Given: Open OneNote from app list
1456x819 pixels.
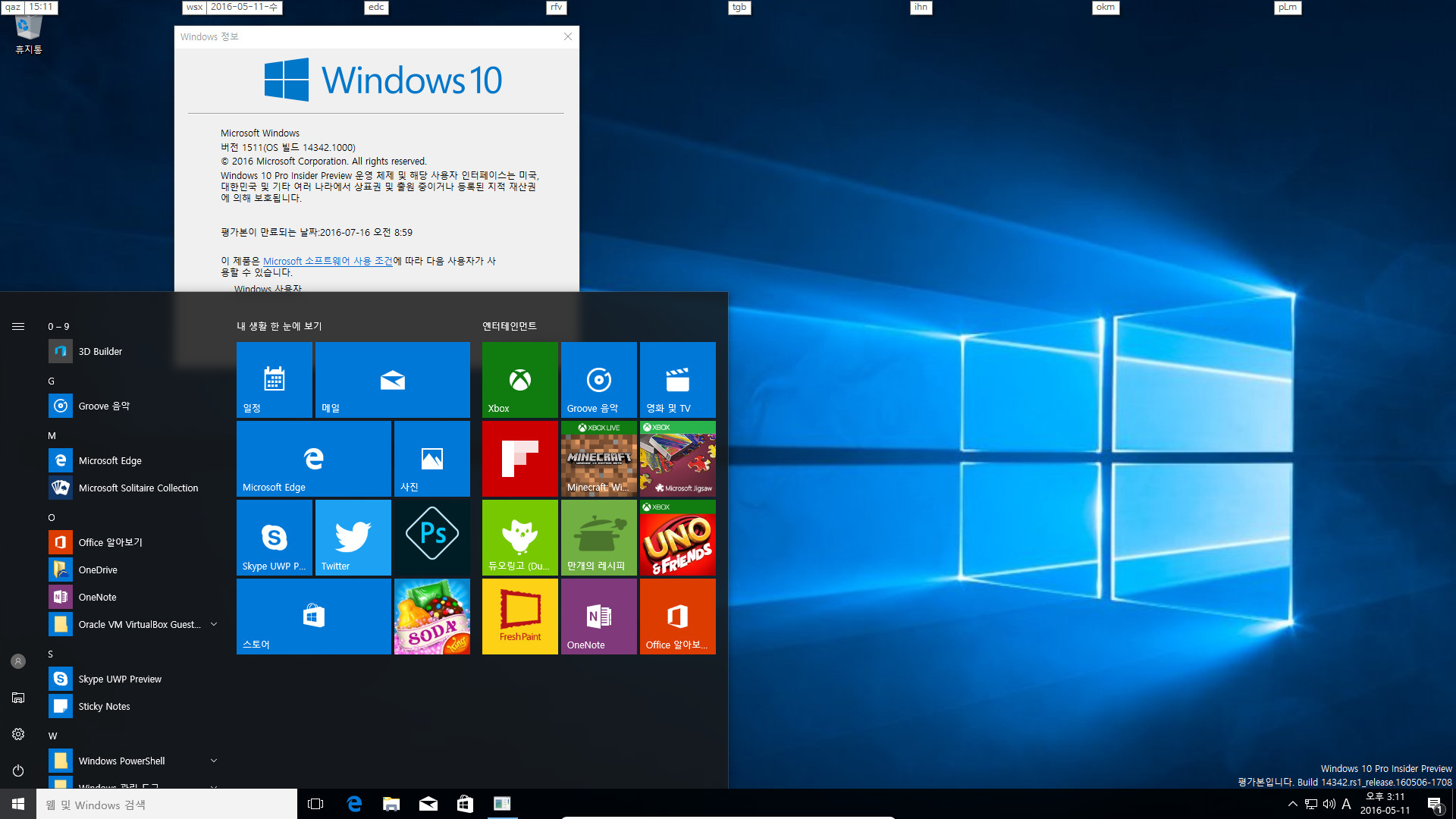Looking at the screenshot, I should coord(133,597).
